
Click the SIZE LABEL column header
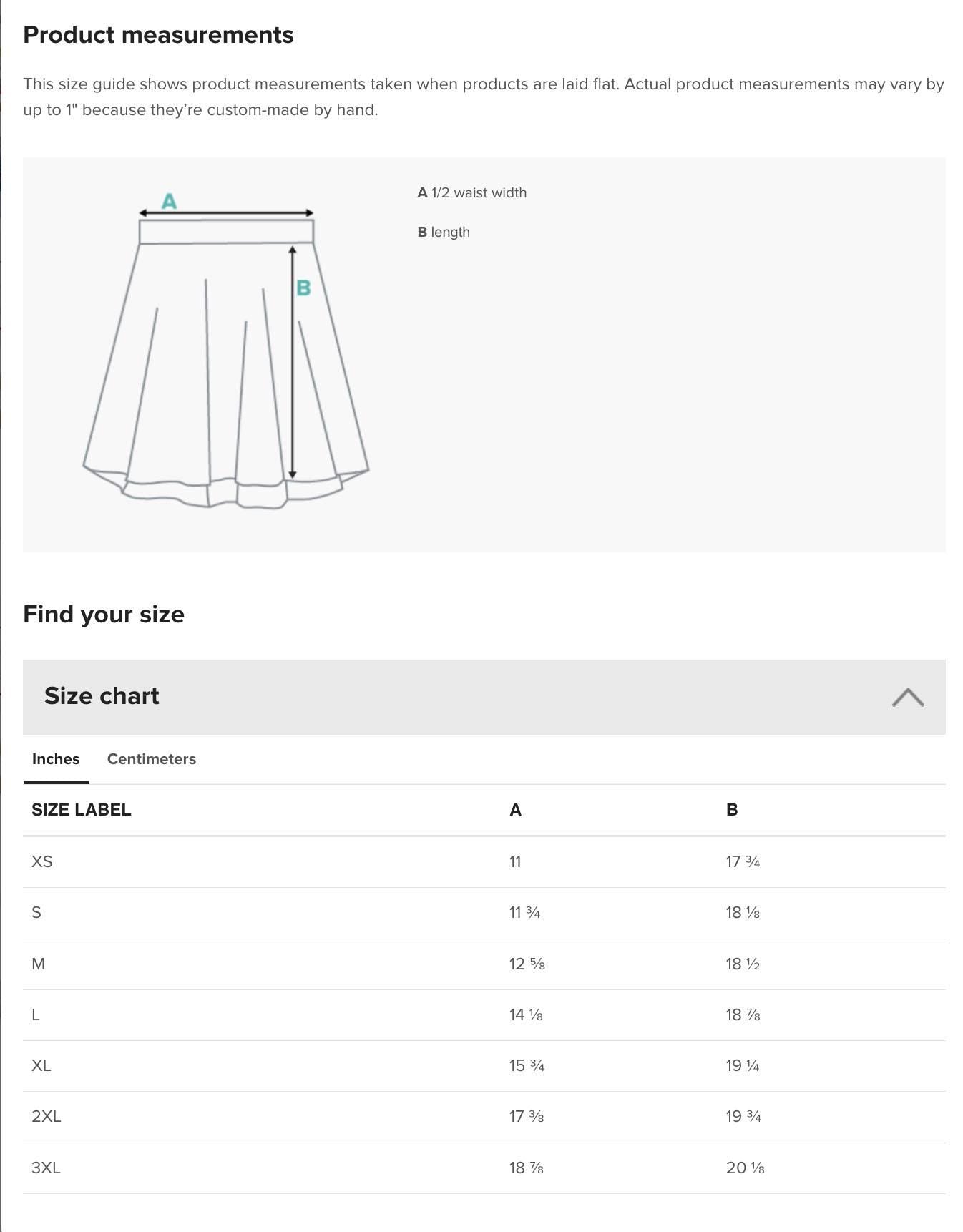click(81, 809)
